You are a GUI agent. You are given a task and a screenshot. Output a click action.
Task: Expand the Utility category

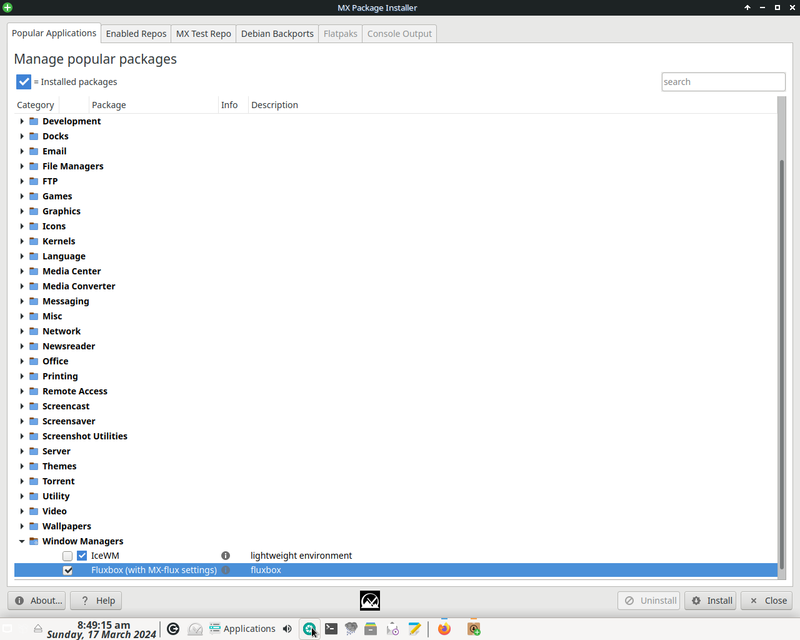coord(21,496)
